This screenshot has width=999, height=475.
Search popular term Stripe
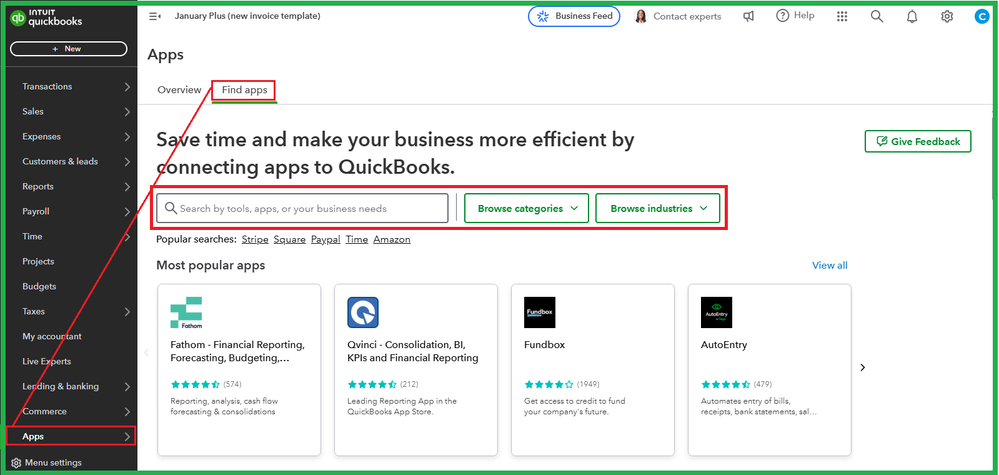coord(254,240)
